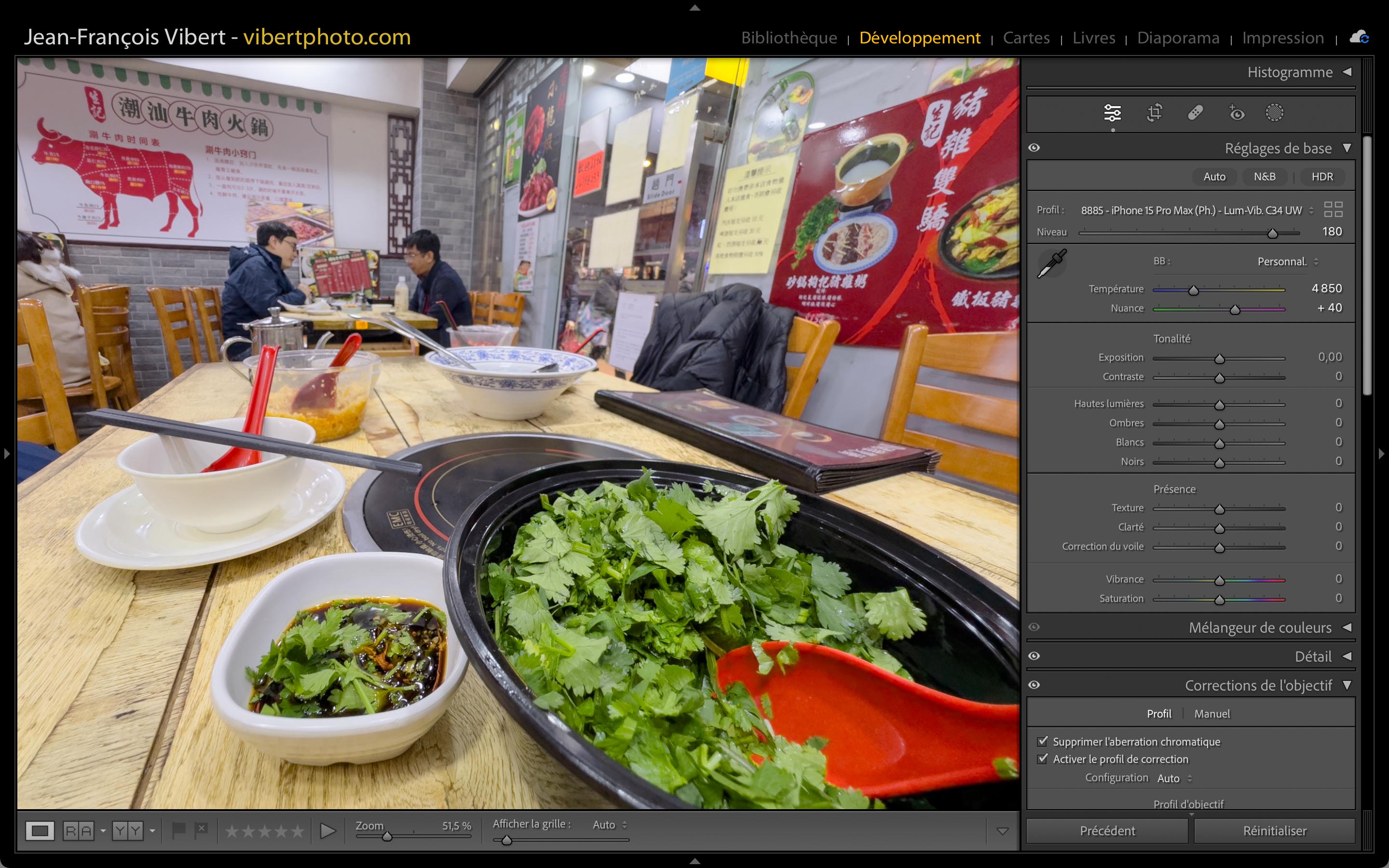Image resolution: width=1389 pixels, height=868 pixels.
Task: Uncheck Supprimer l'aberration chromatique
Action: click(x=1043, y=741)
